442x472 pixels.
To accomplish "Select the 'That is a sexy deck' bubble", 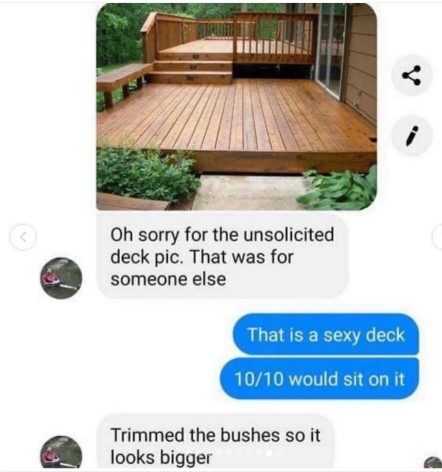I will 326,334.
